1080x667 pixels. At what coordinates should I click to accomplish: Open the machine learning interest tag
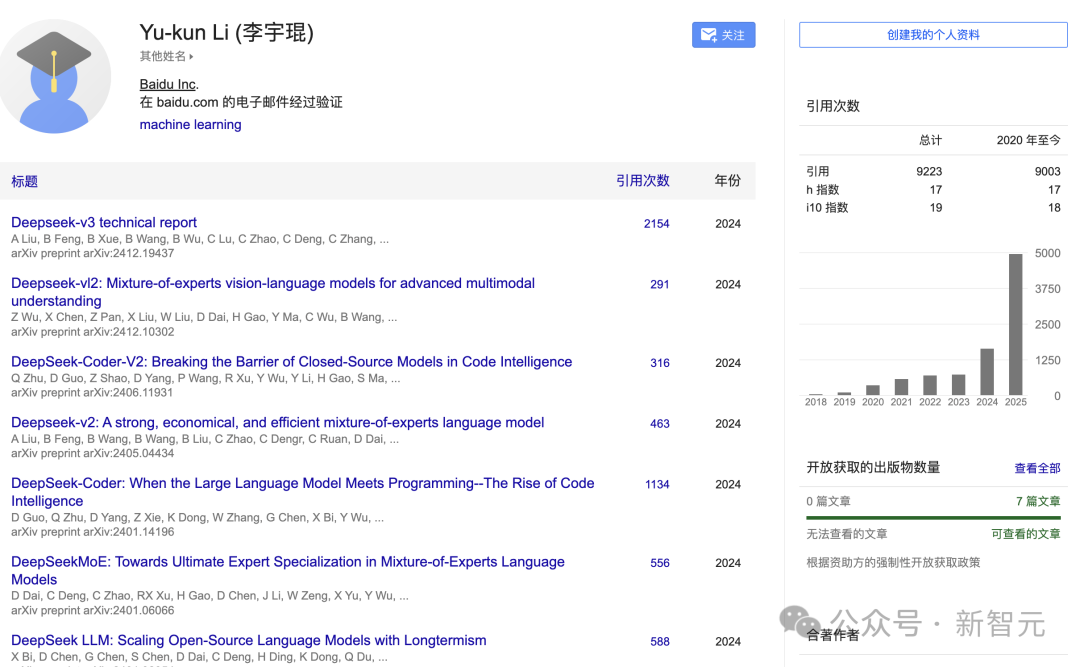coord(190,125)
